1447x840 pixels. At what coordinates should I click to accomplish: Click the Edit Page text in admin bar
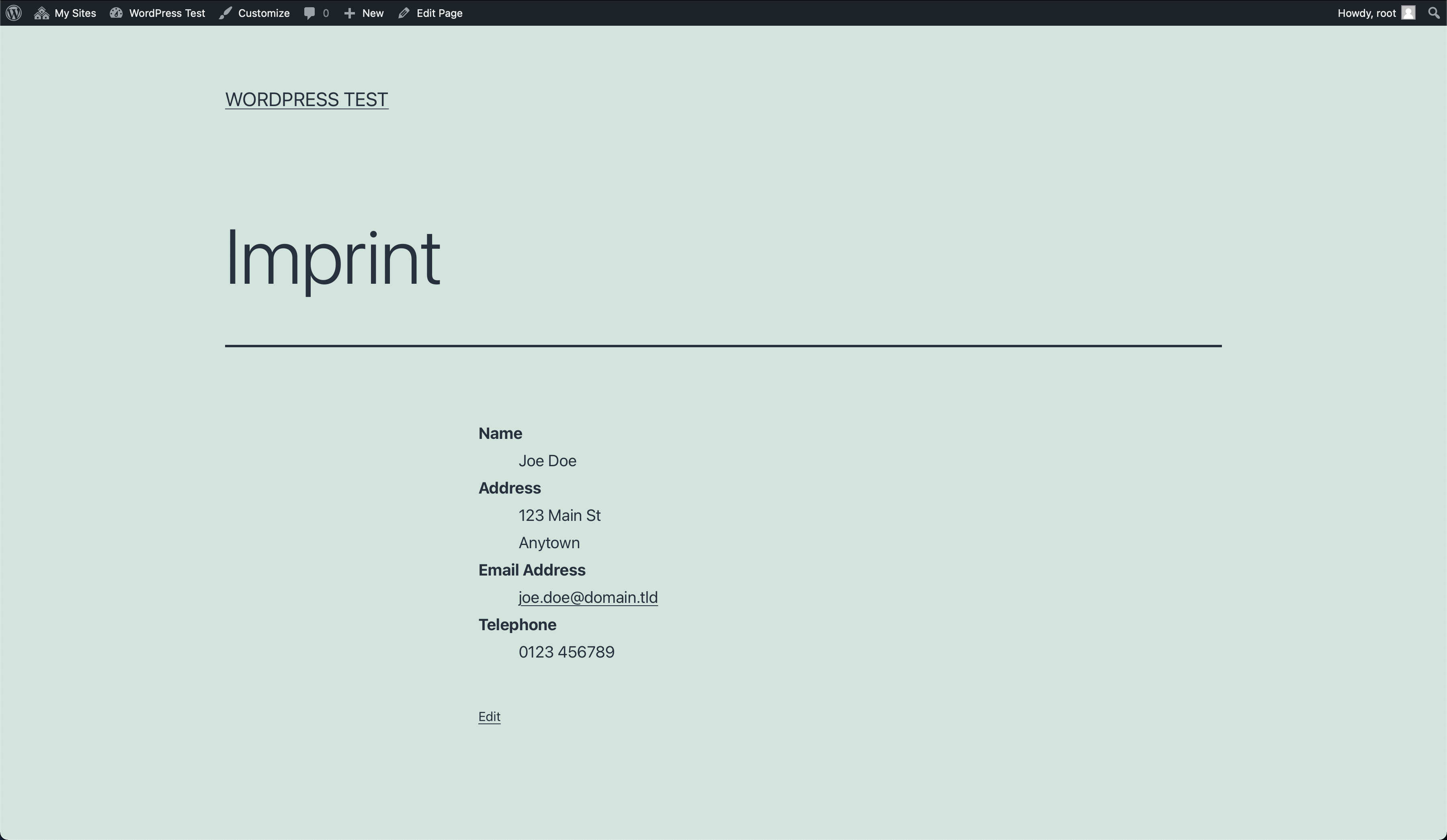point(439,13)
